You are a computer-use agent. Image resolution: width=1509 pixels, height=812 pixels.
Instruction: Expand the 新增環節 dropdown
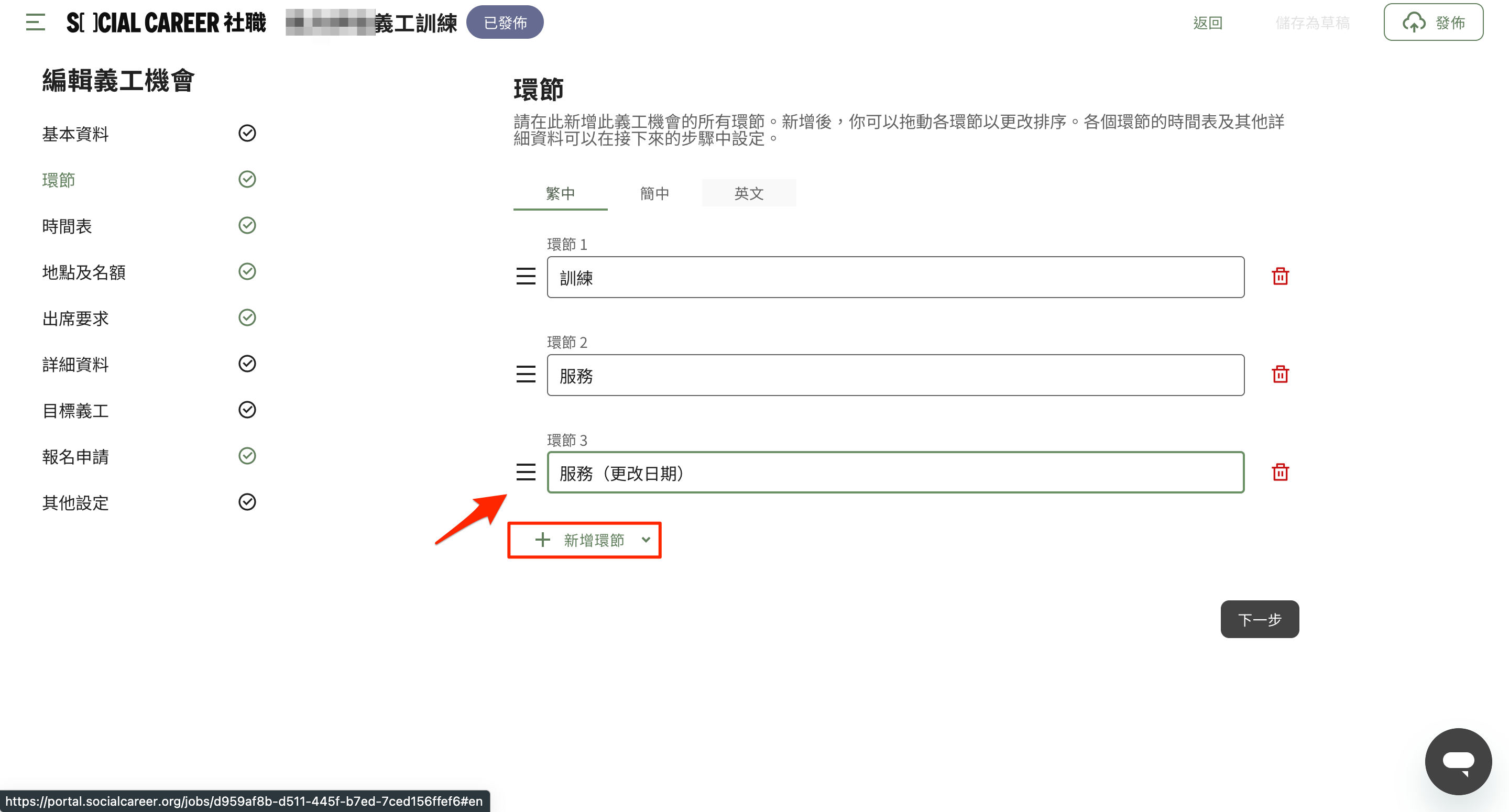584,540
